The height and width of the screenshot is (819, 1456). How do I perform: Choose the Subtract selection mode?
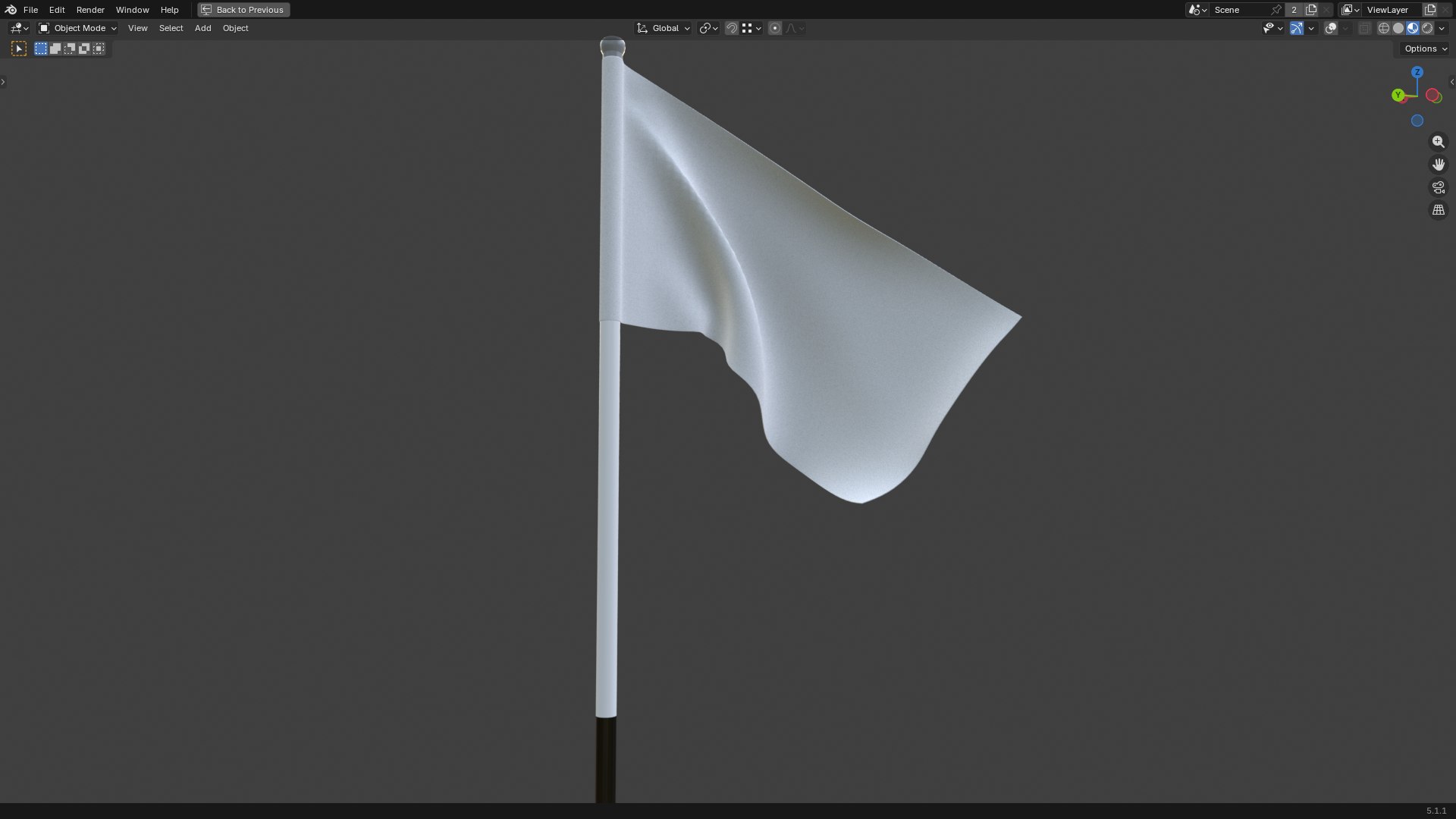click(70, 49)
